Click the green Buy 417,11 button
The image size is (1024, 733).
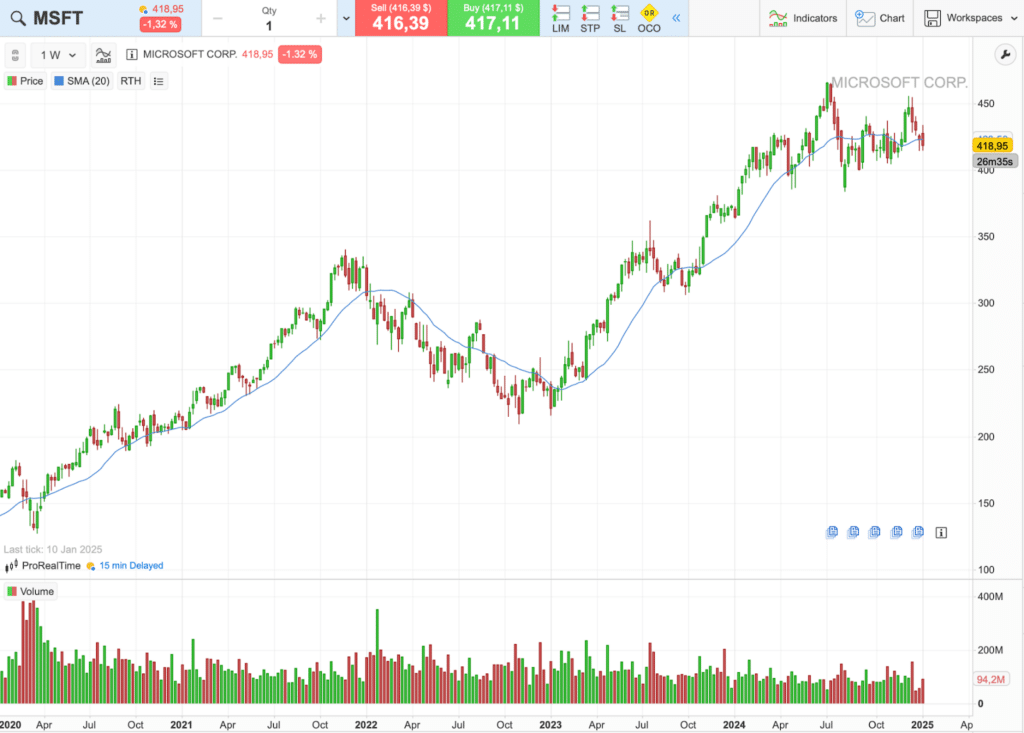(x=494, y=18)
